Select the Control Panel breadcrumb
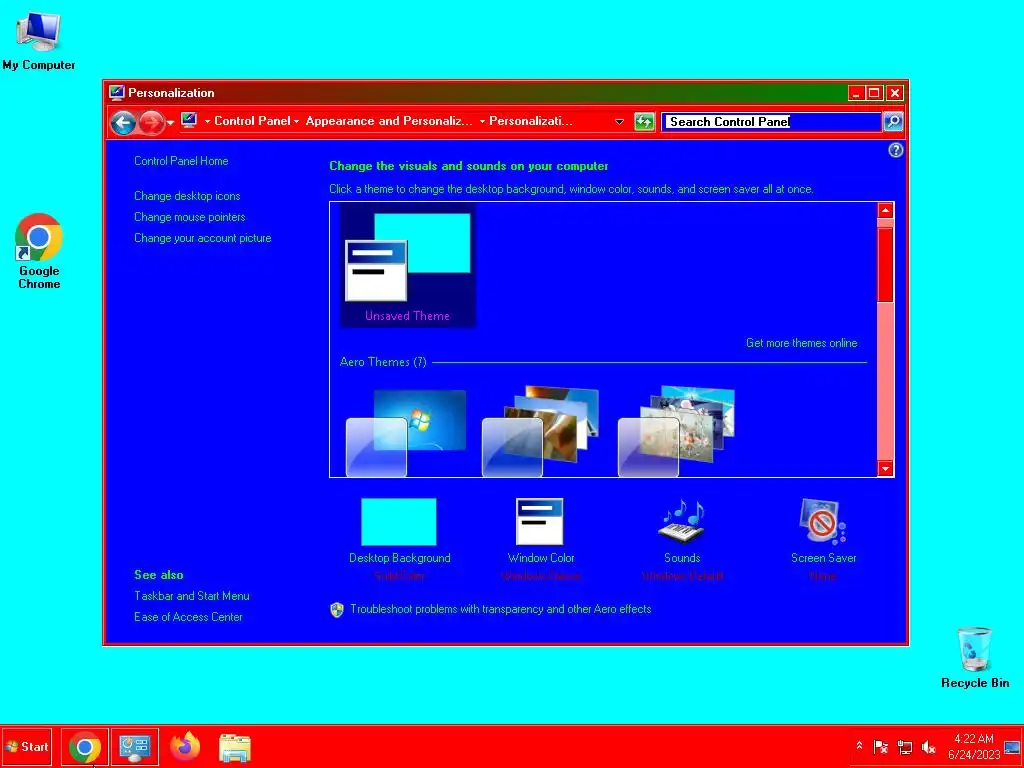Screen dimensions: 1024x768 [x=252, y=121]
